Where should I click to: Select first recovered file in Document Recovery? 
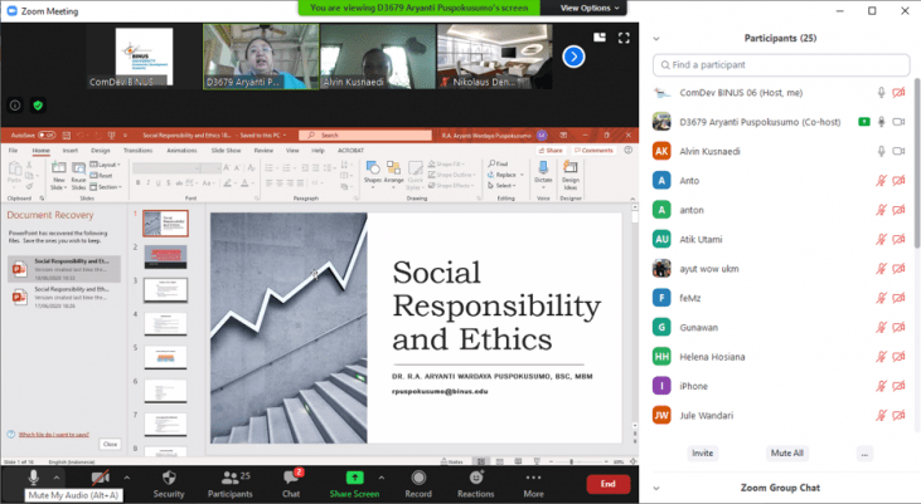pyautogui.click(x=64, y=269)
